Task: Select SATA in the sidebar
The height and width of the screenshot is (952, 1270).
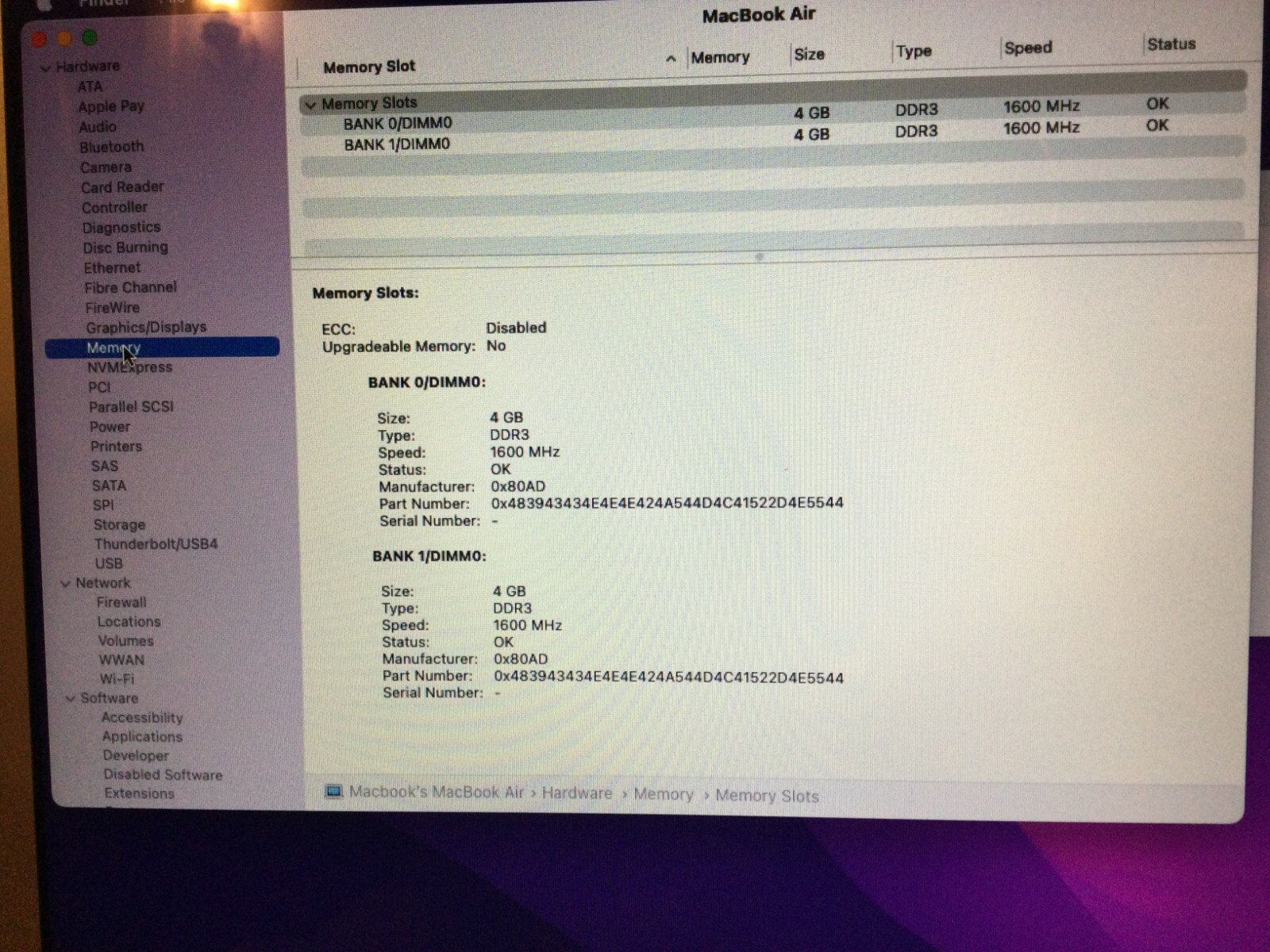Action: (x=109, y=486)
